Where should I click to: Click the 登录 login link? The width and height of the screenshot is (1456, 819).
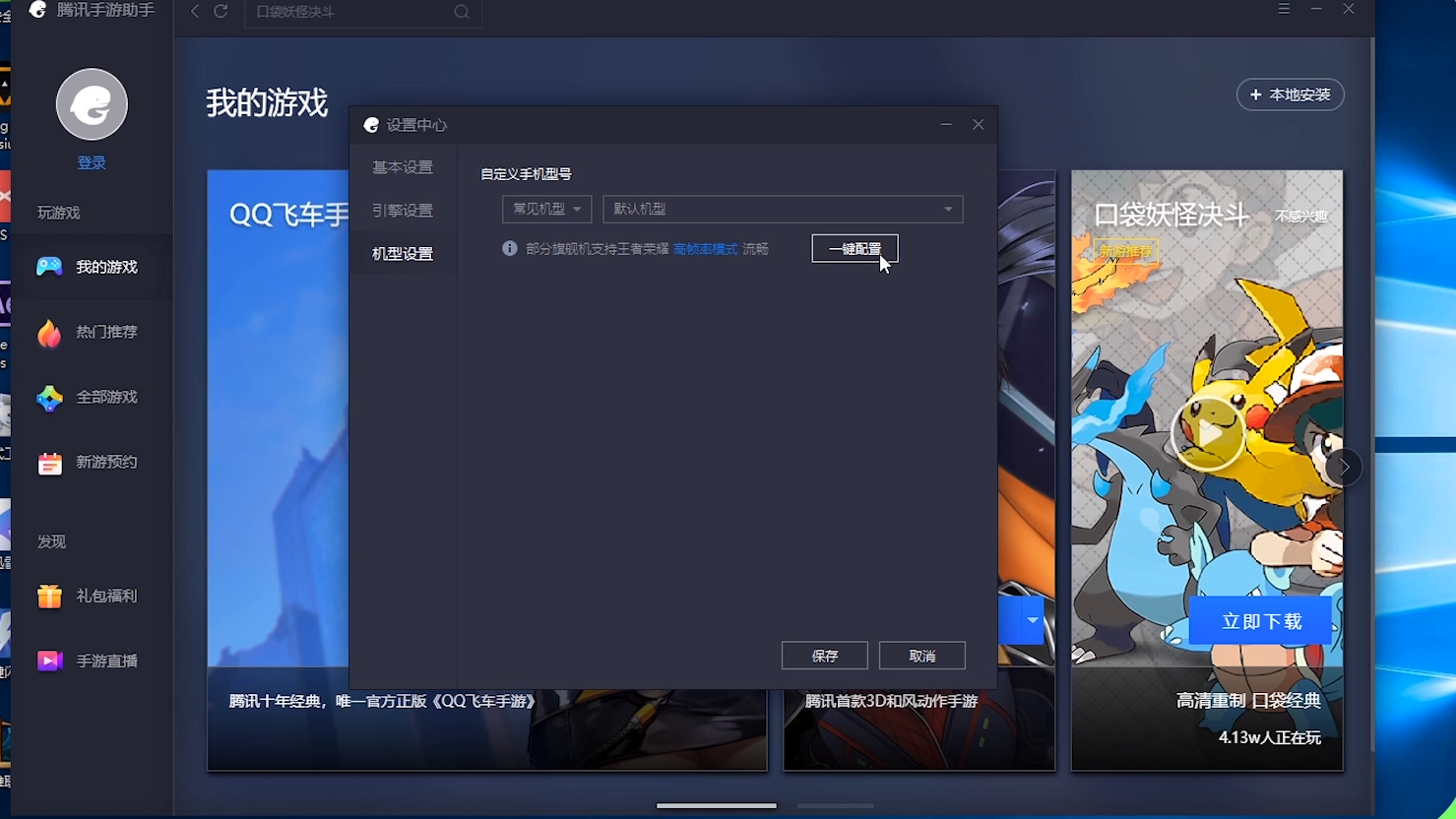(92, 163)
